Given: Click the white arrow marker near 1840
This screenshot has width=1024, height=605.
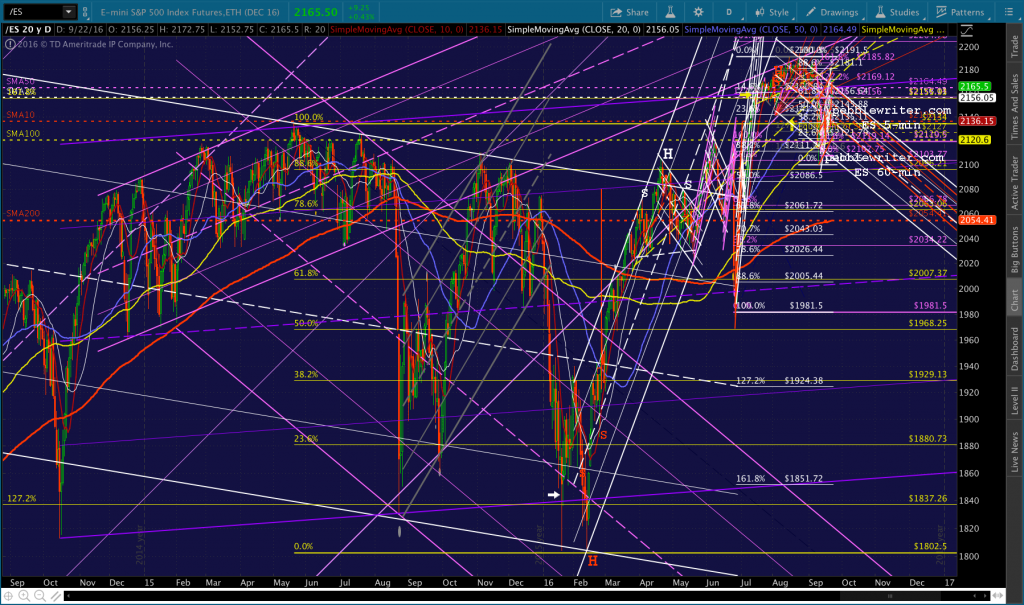Looking at the screenshot, I should click(553, 495).
